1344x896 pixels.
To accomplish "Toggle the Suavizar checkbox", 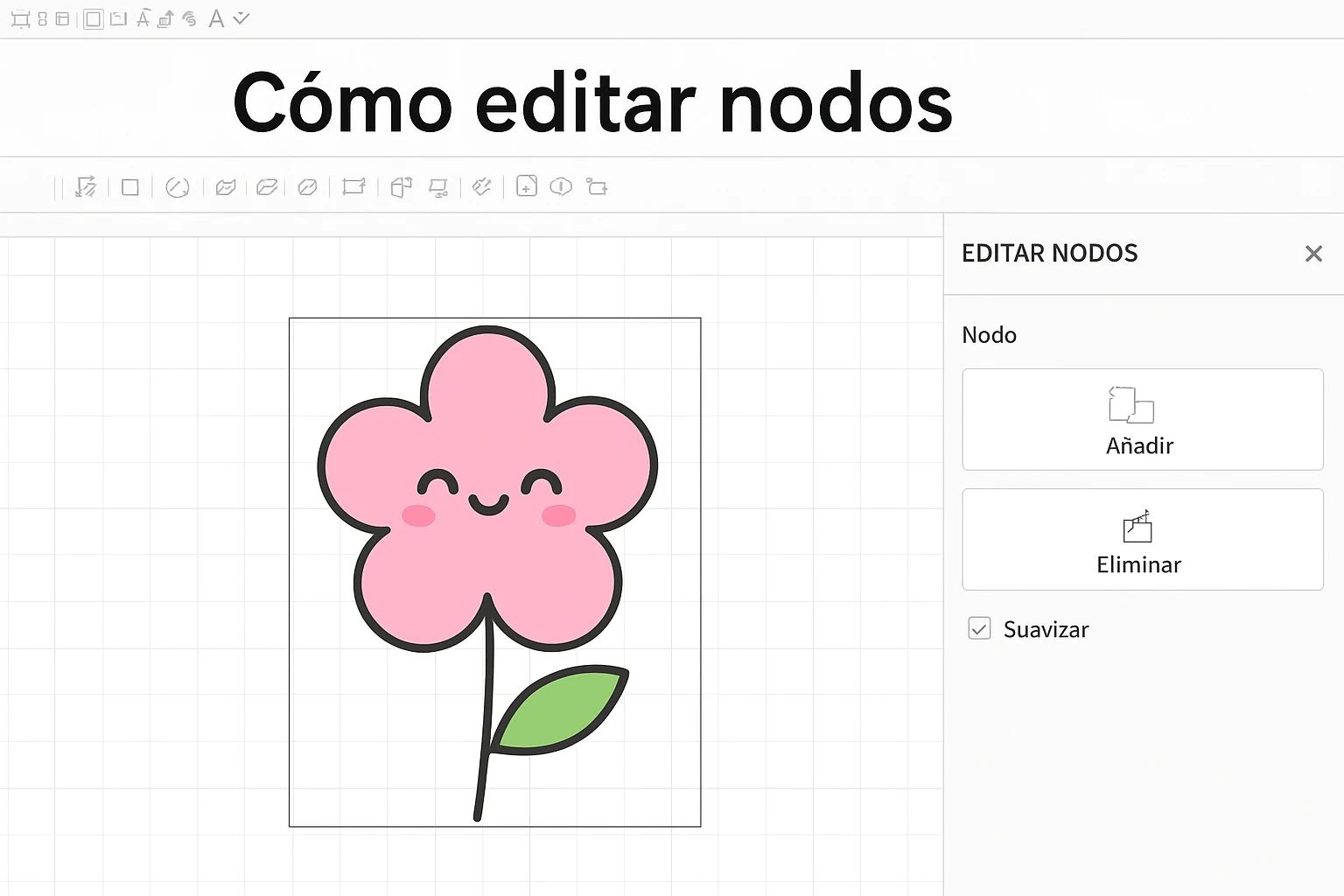I will click(979, 628).
